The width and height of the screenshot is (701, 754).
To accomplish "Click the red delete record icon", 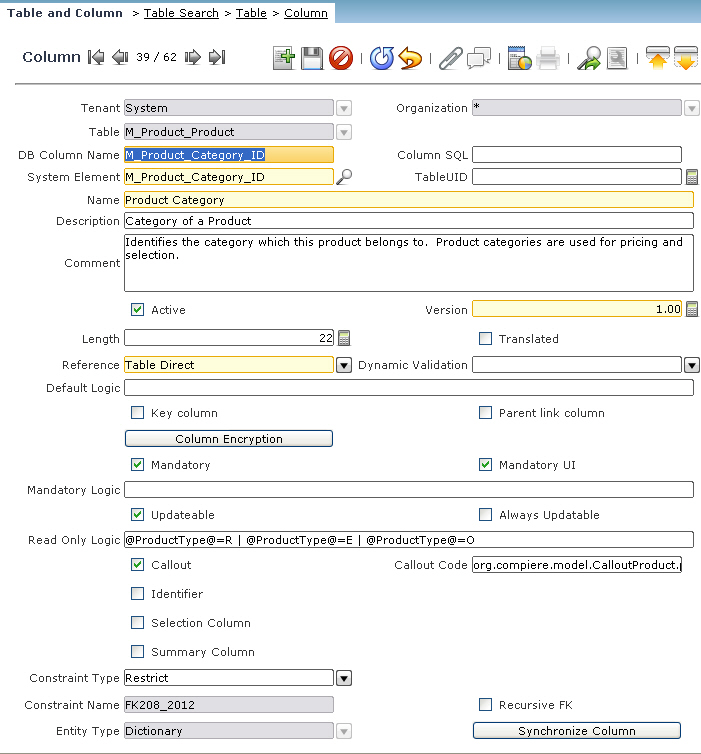I will click(340, 58).
